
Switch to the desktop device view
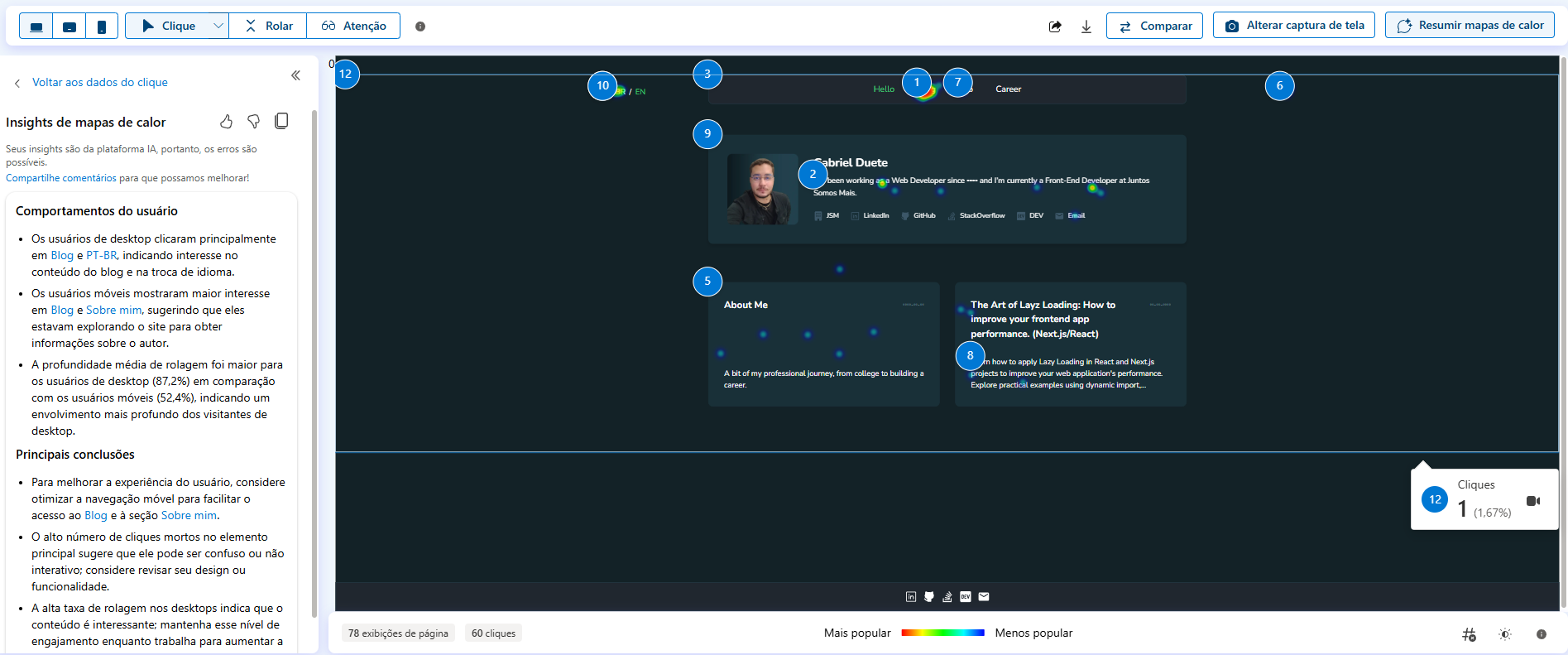click(x=36, y=26)
